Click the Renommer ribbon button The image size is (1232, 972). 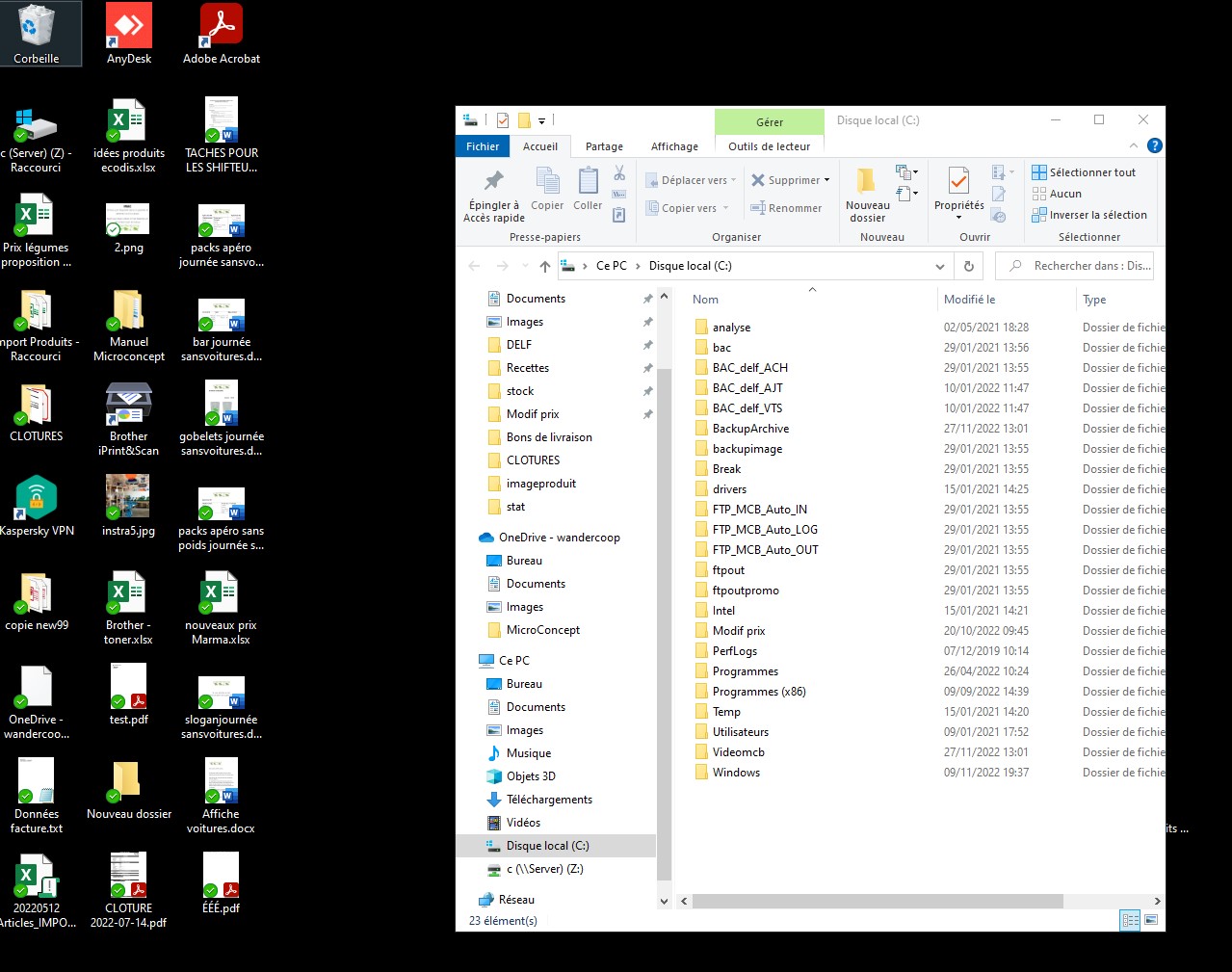786,208
